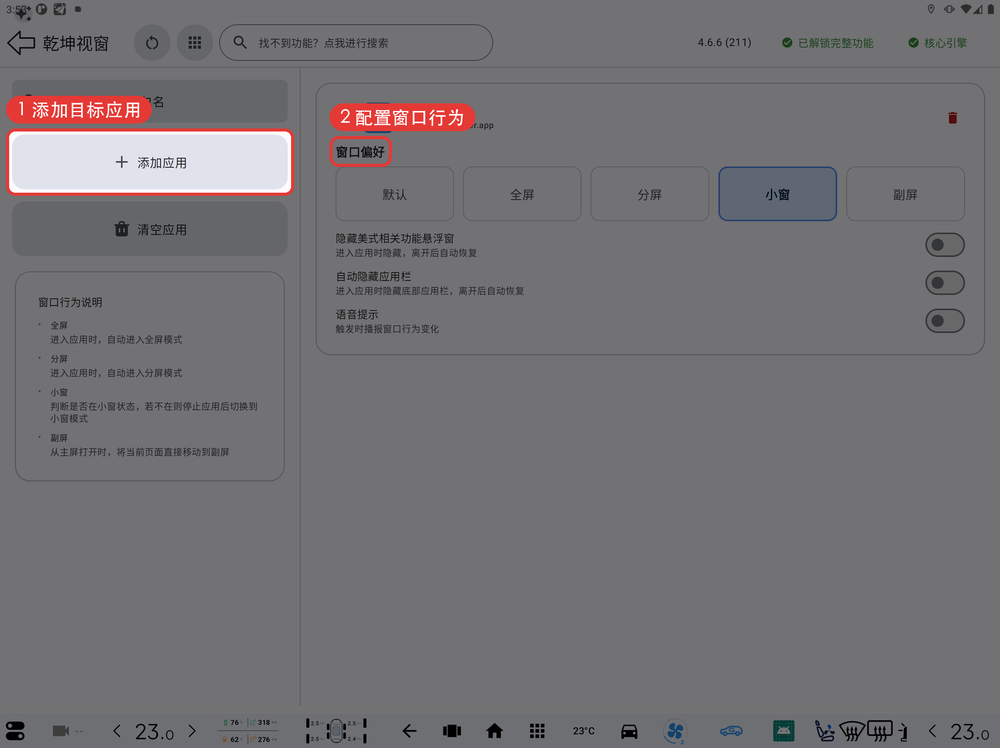Open the blue fan climate icon
The height and width of the screenshot is (748, 1000).
(675, 731)
